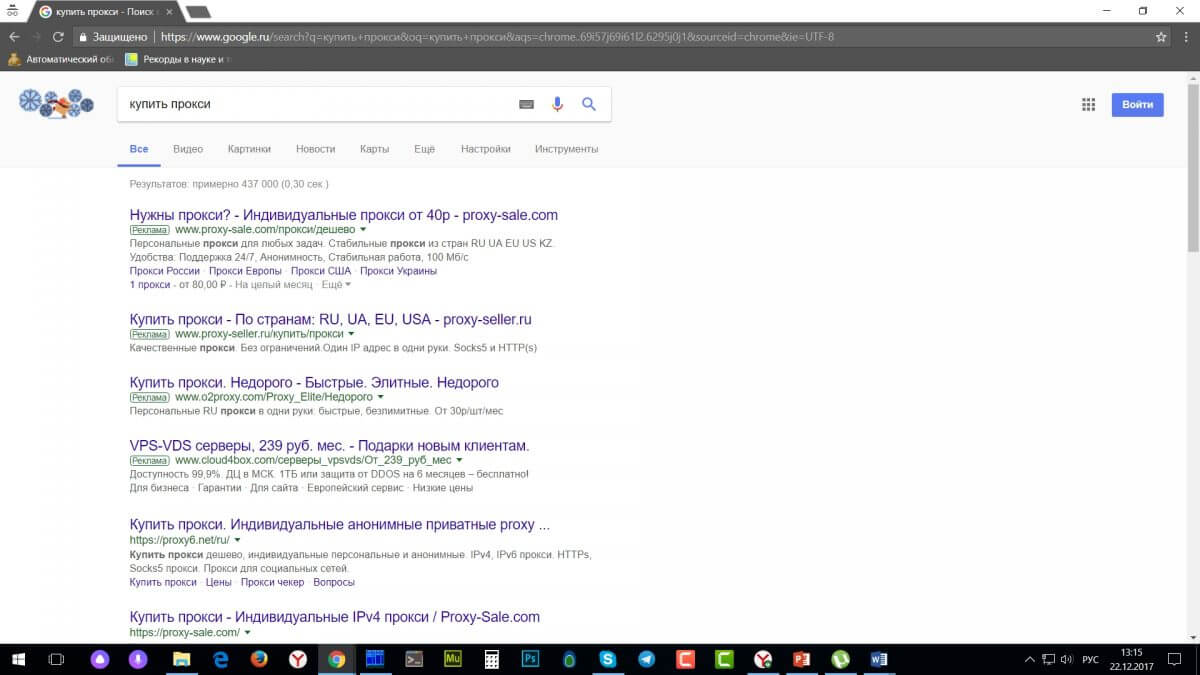Open Telegram from the taskbar
1200x675 pixels.
point(646,660)
